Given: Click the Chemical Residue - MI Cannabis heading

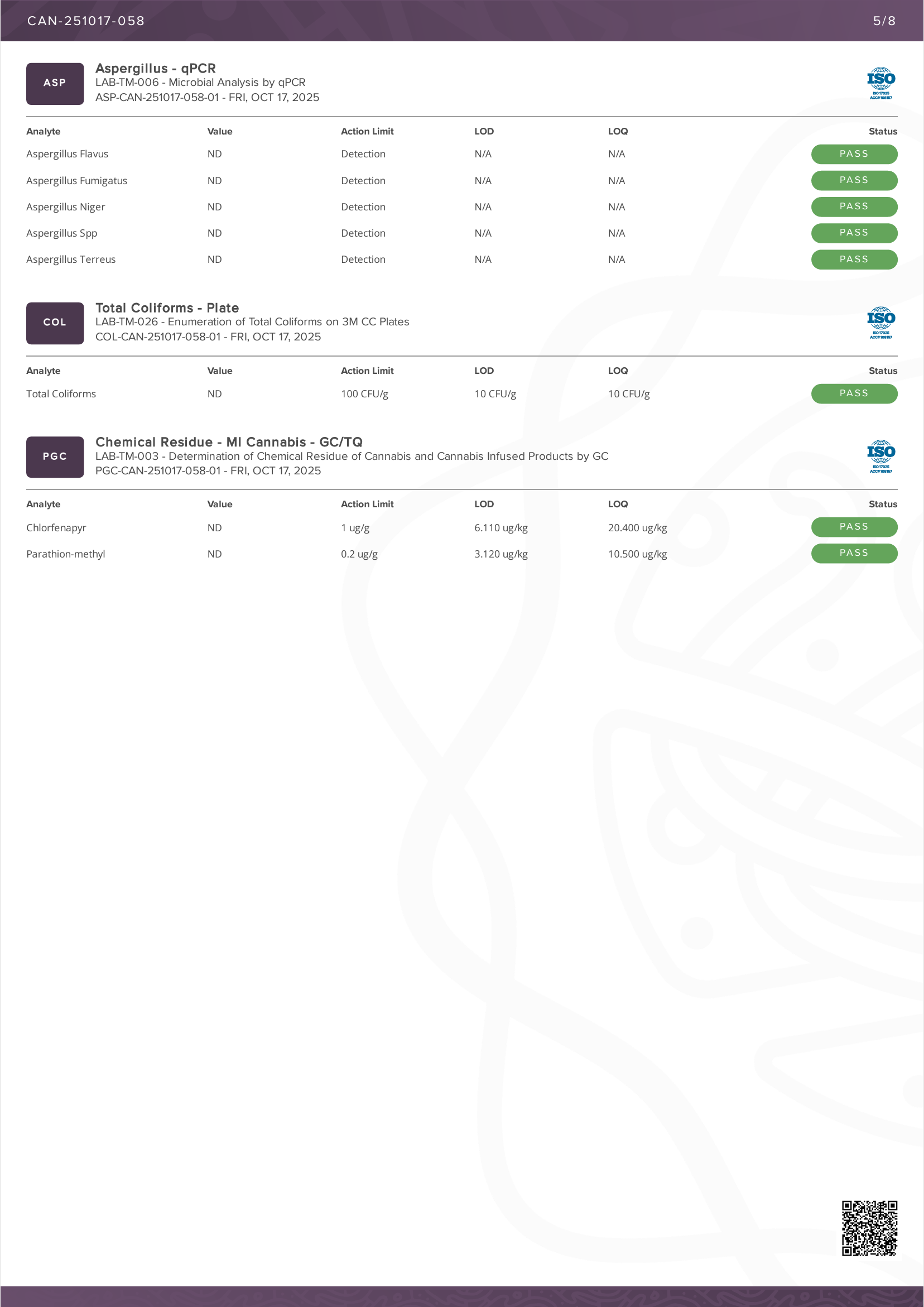Looking at the screenshot, I should tap(229, 443).
